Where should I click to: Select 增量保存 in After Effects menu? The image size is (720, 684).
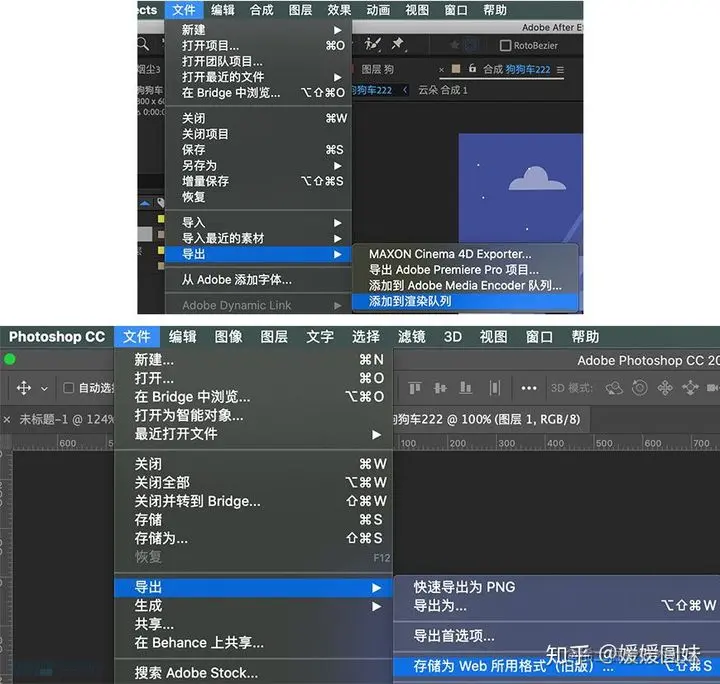(258, 181)
